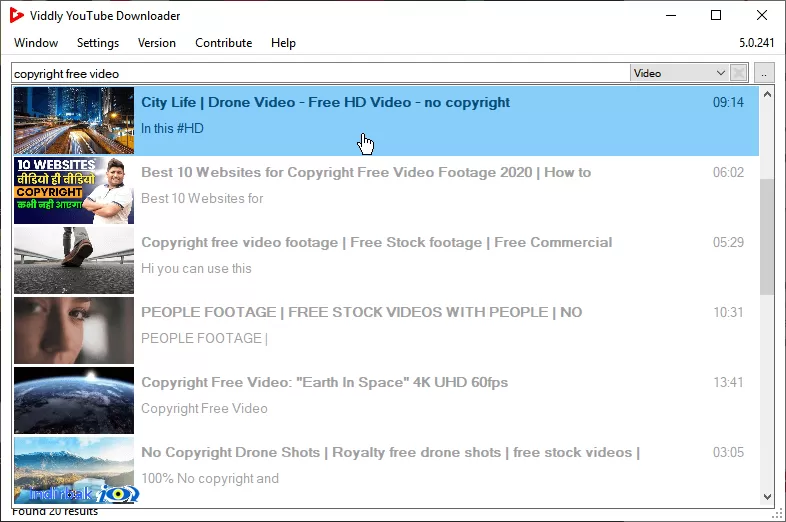Select the walking shoe footage thumbnail
This screenshot has width=786, height=522.
pos(74,260)
